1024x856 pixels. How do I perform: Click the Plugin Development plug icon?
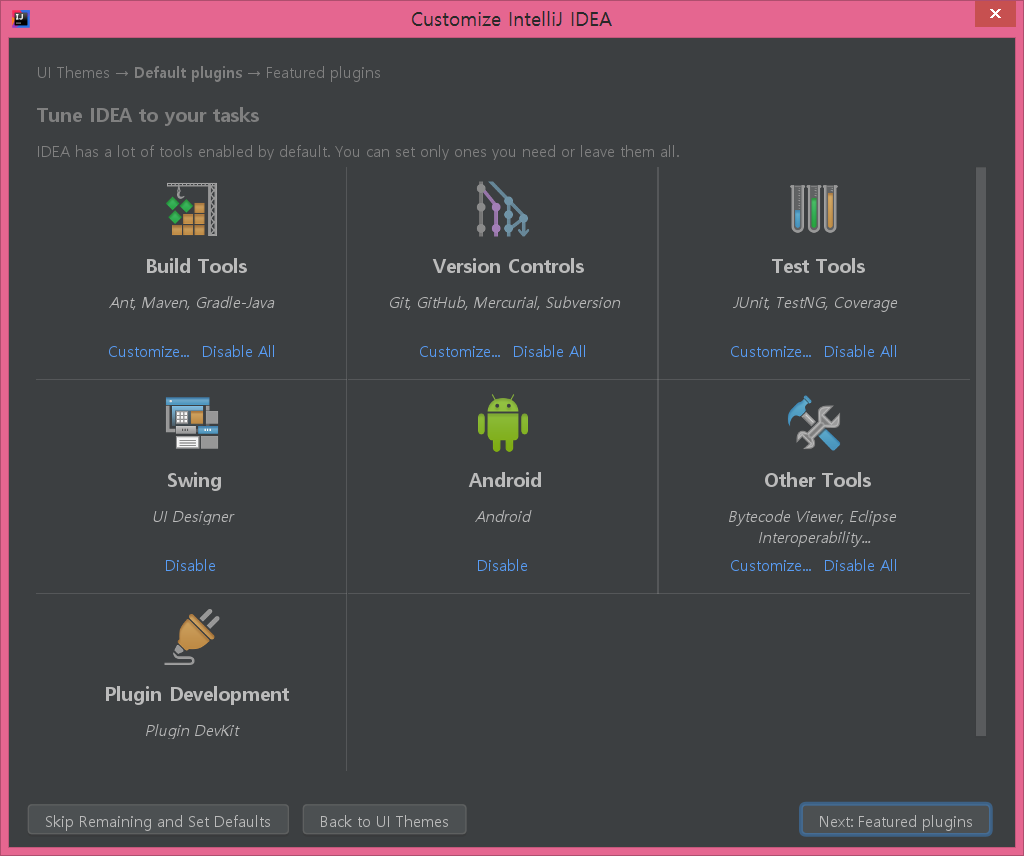(x=192, y=637)
